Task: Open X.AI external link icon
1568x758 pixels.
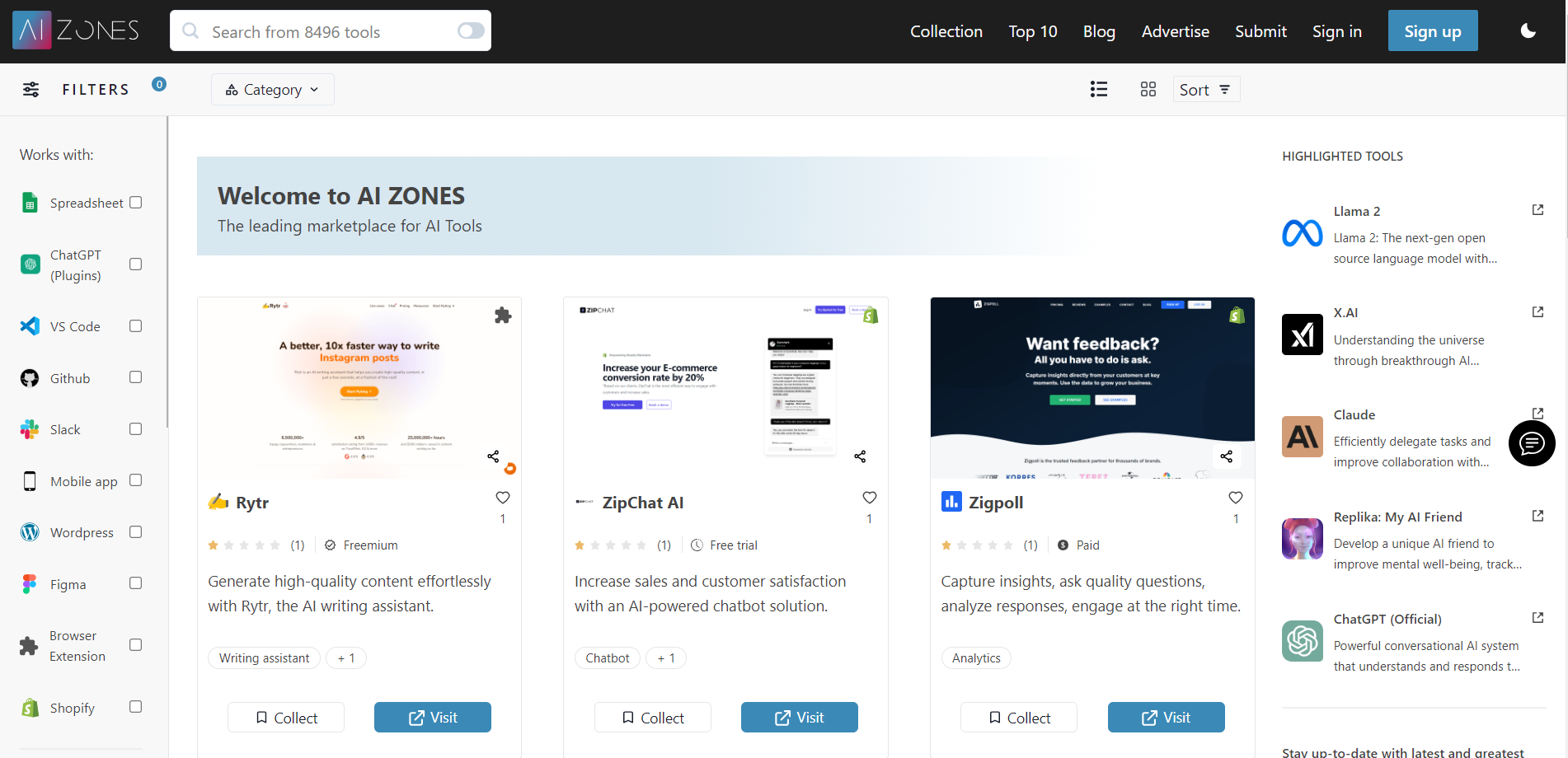Action: pyautogui.click(x=1537, y=312)
